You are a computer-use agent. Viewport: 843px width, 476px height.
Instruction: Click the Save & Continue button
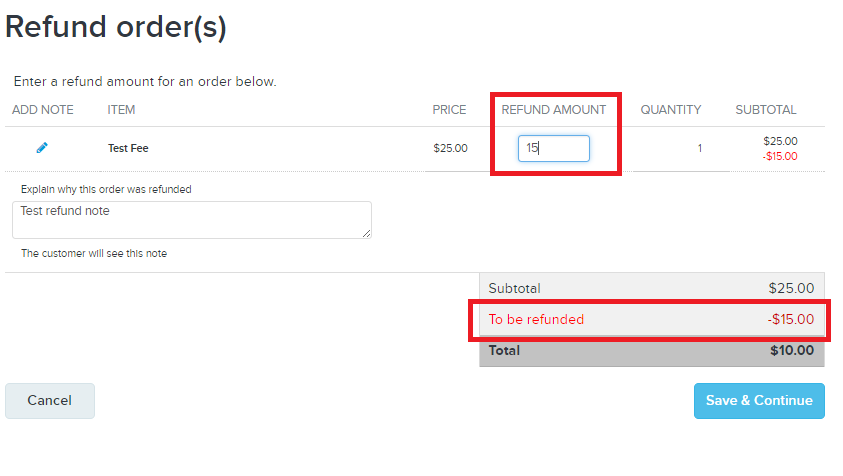pyautogui.click(x=759, y=401)
